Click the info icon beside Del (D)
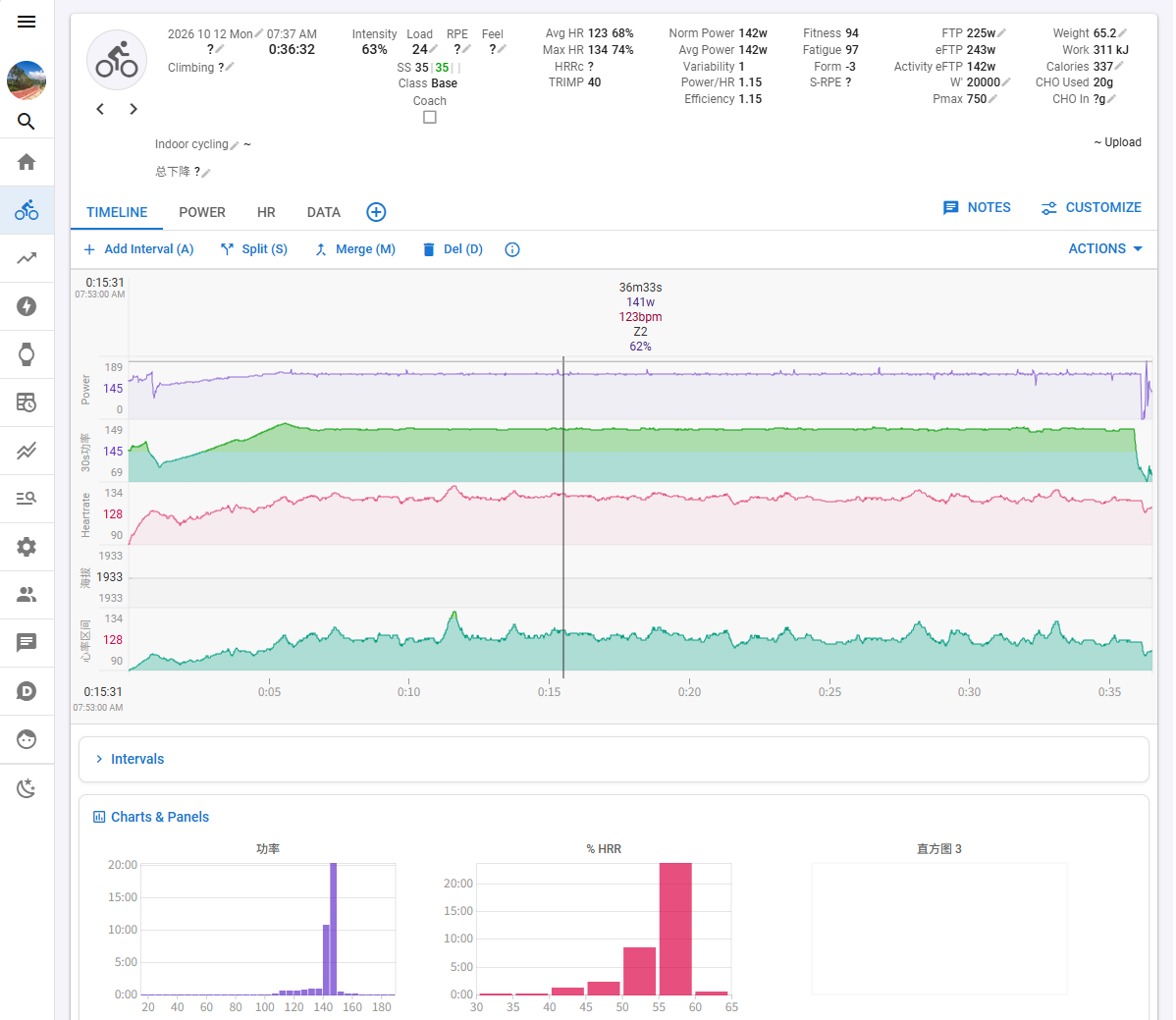The width and height of the screenshot is (1176, 1020). coord(512,249)
